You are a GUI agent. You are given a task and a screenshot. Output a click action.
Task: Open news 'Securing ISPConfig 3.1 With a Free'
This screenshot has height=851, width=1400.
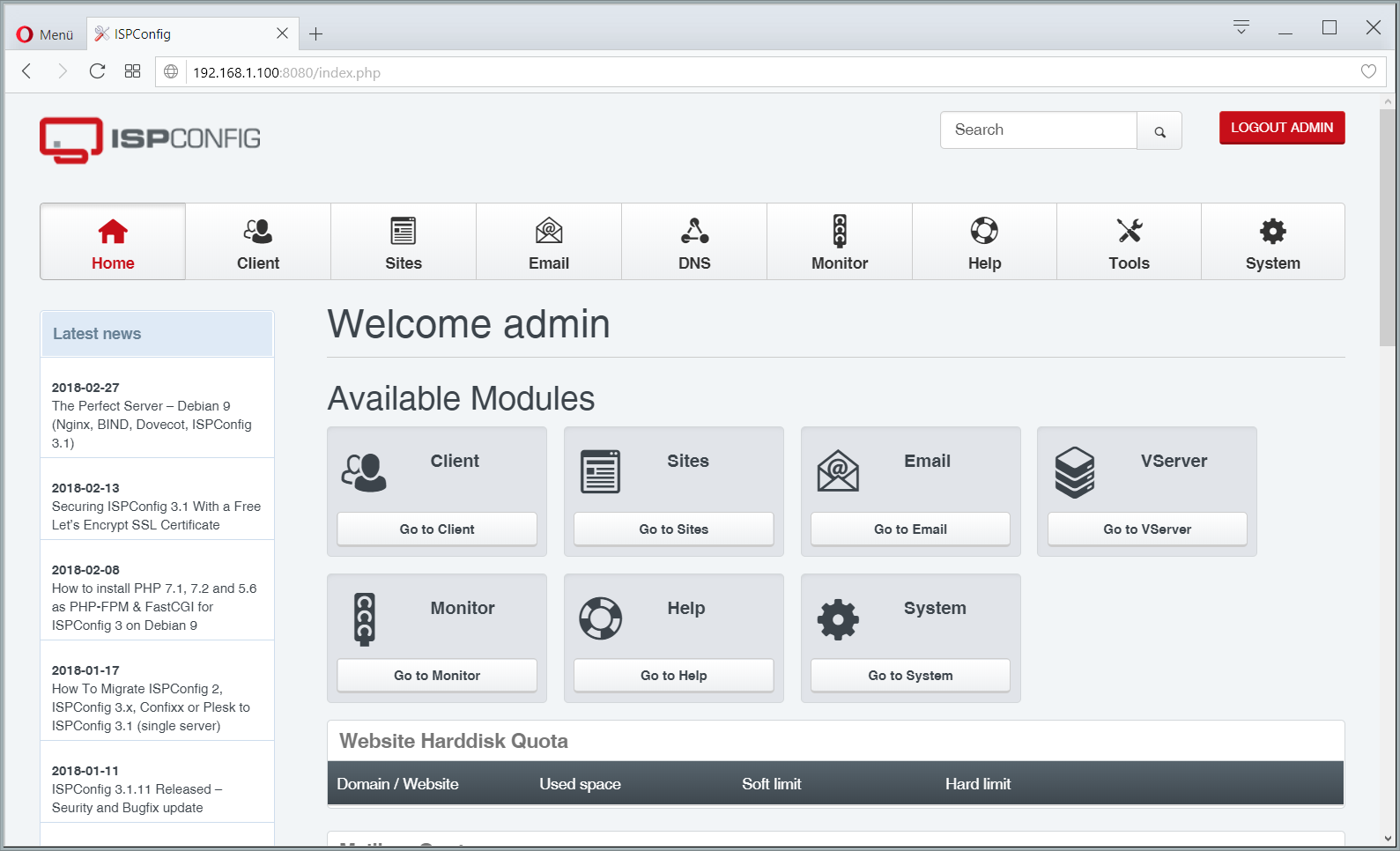156,515
